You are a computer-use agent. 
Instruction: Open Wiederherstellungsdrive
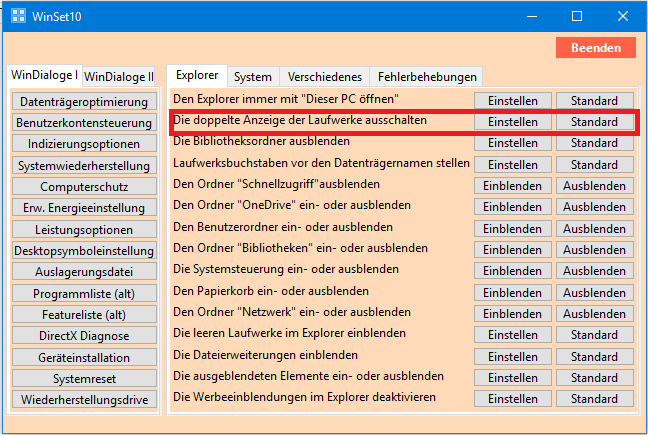click(84, 400)
